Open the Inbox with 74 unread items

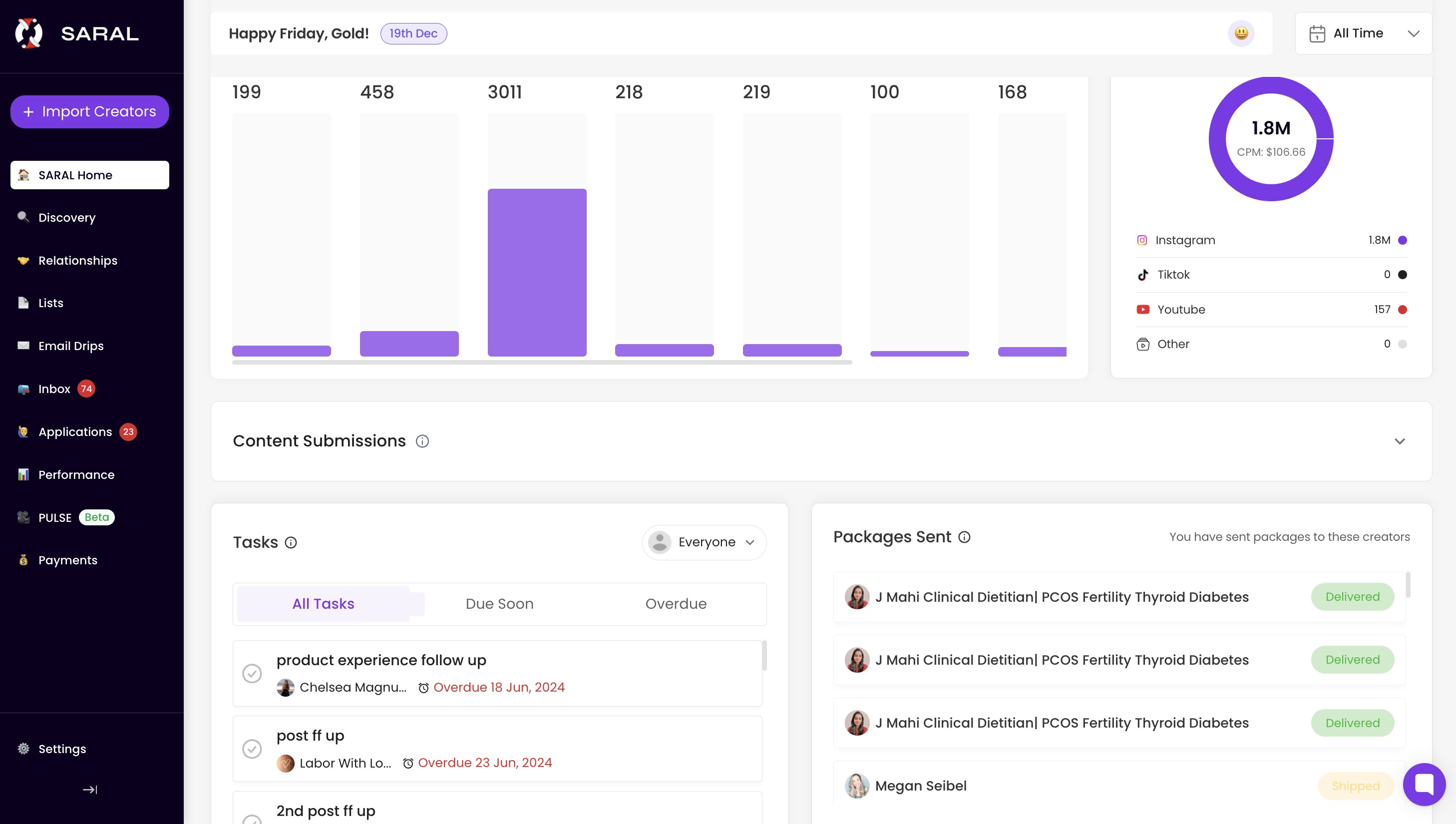point(55,389)
